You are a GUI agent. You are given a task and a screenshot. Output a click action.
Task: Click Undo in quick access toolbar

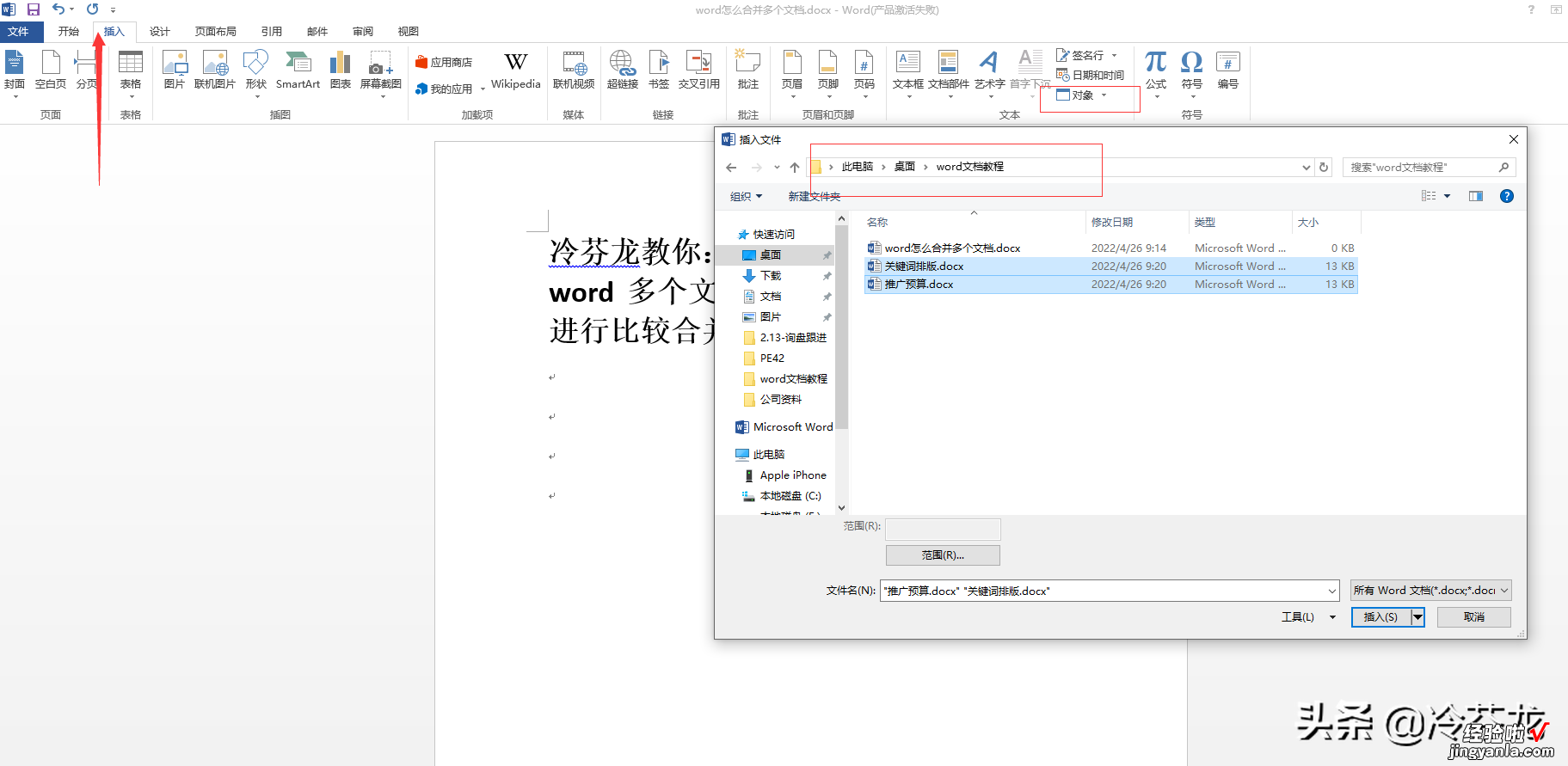58,9
